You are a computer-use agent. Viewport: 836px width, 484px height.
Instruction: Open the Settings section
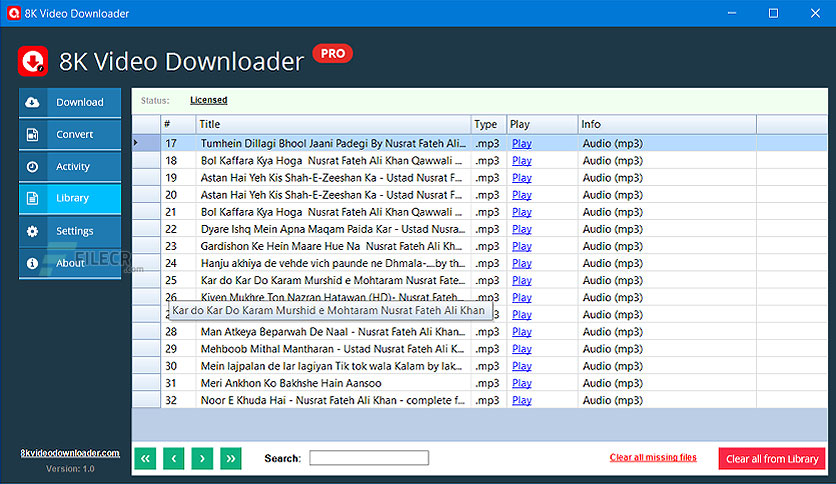click(70, 231)
